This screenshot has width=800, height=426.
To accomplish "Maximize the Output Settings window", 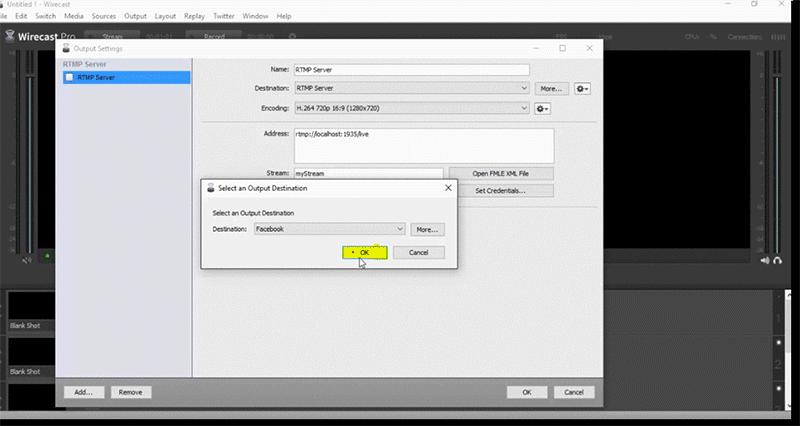I will point(562,48).
